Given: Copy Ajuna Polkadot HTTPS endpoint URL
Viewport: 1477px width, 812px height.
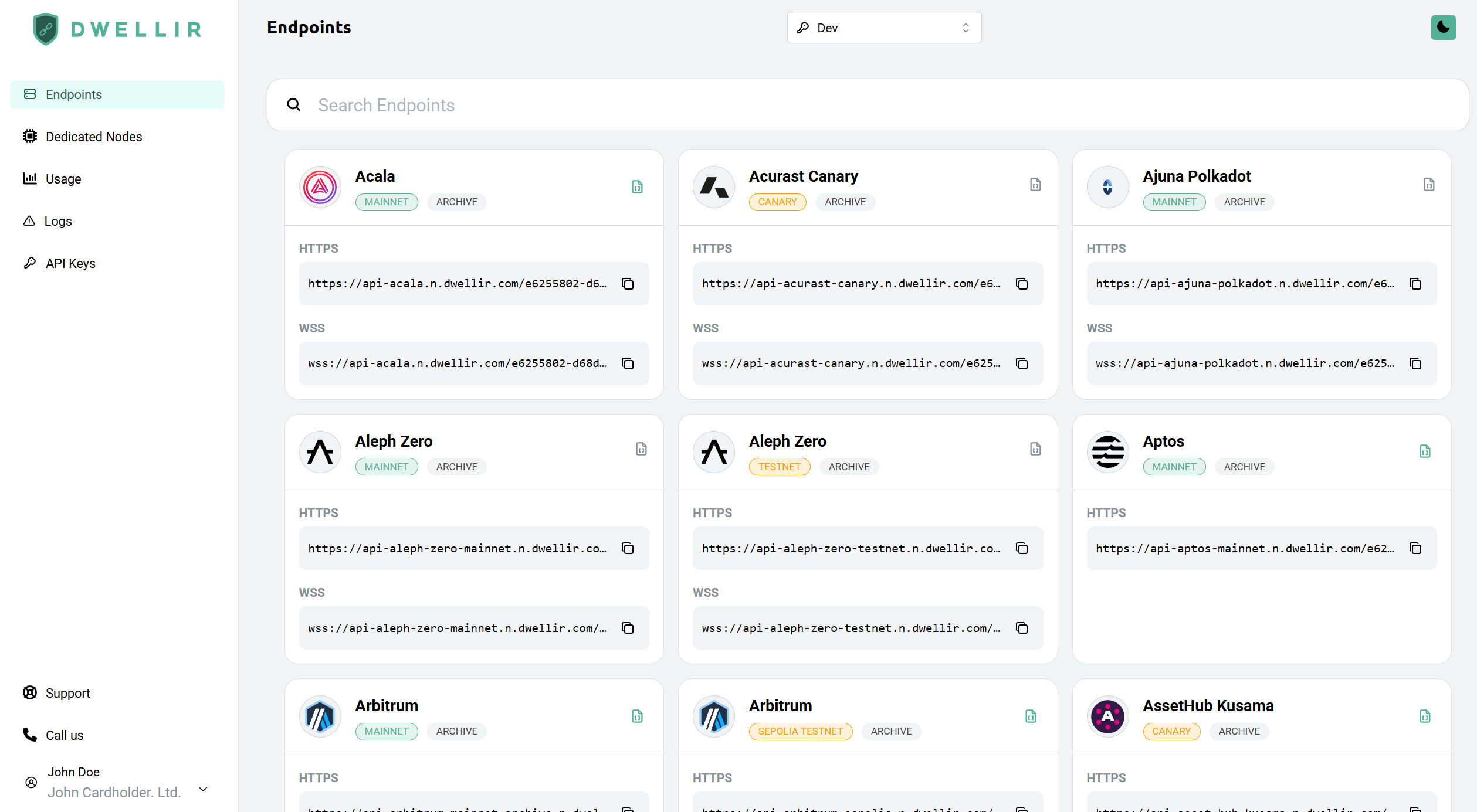Looking at the screenshot, I should click(1415, 284).
